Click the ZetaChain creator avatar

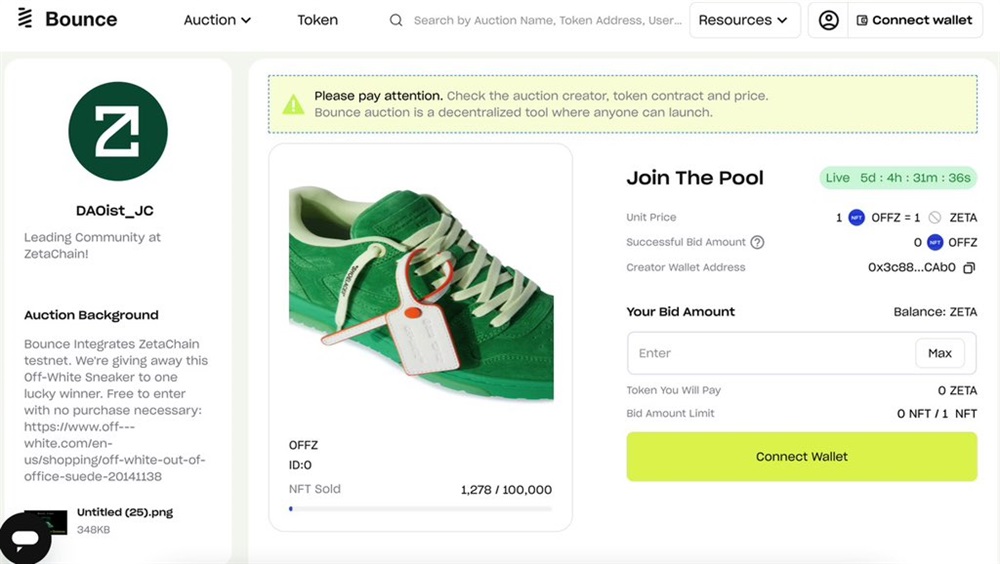pyautogui.click(x=117, y=131)
